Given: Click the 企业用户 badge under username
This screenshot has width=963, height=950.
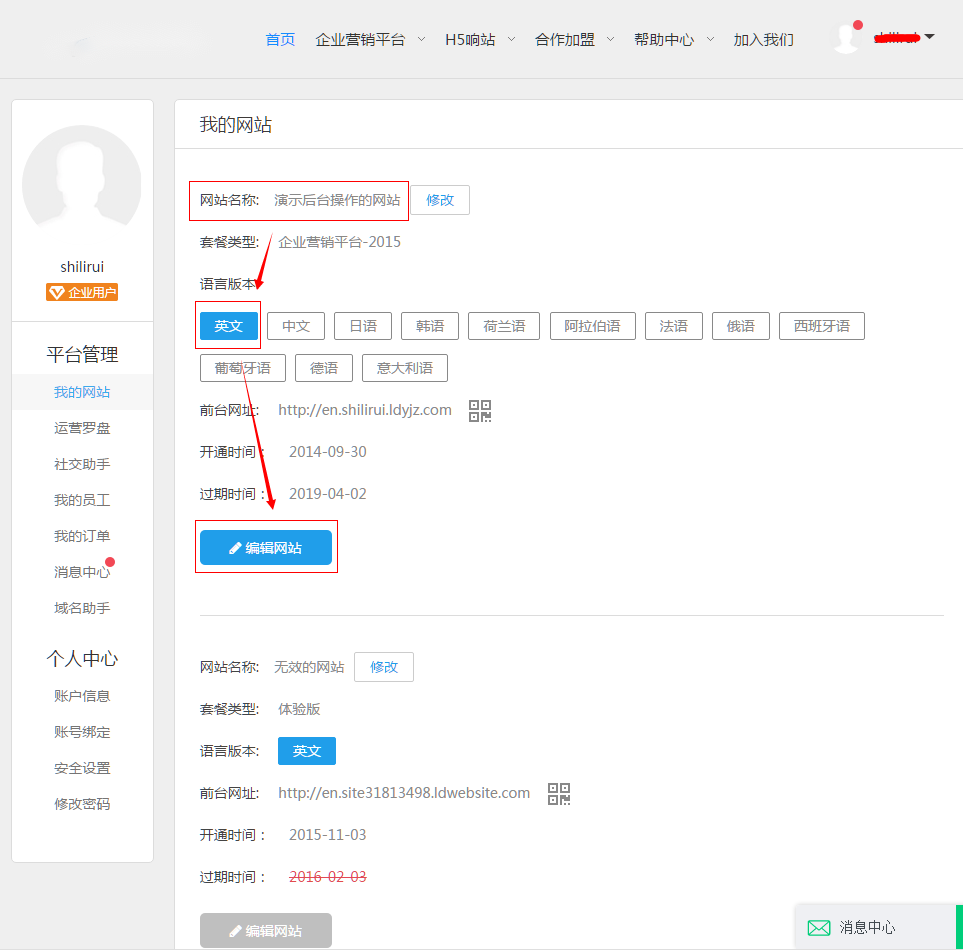Looking at the screenshot, I should coord(82,293).
